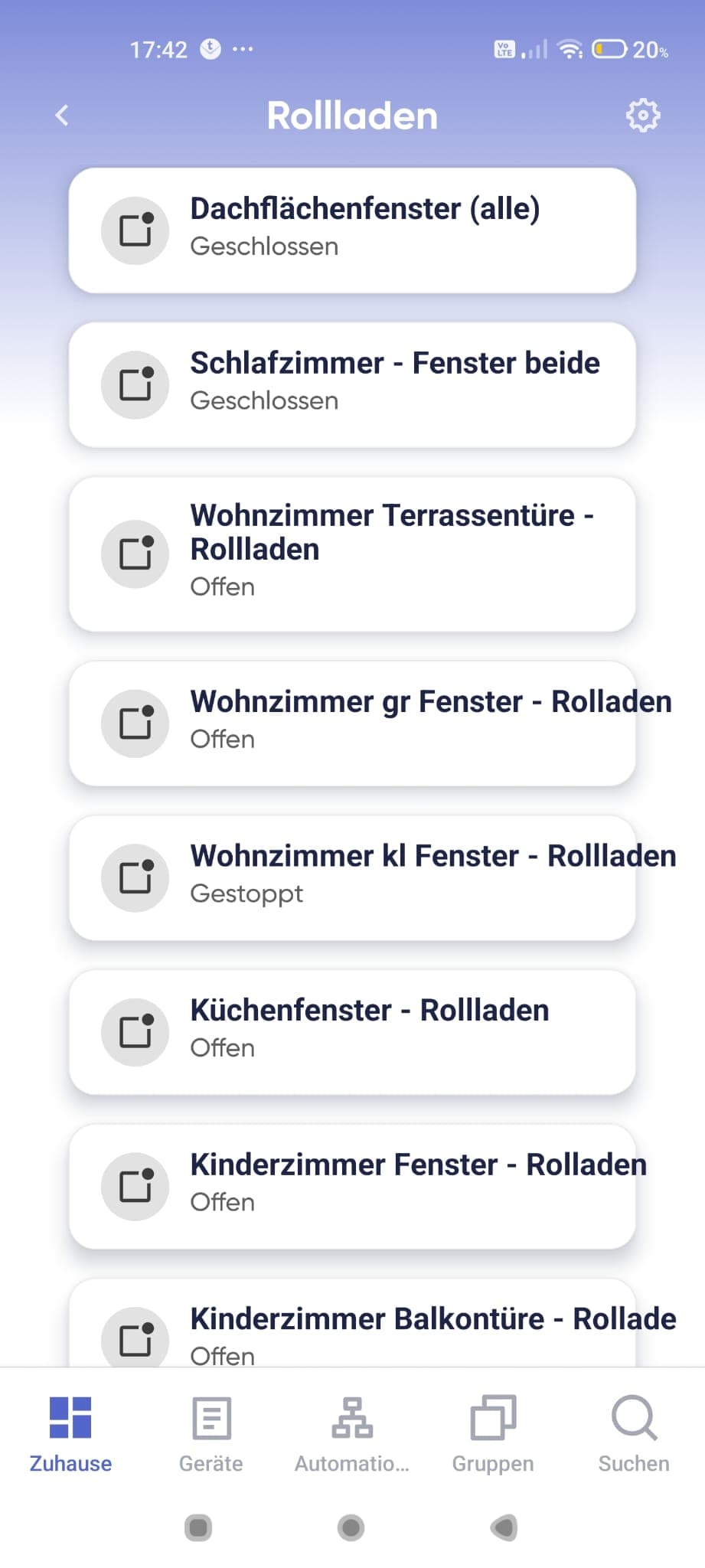Switch to the Geräte tab
This screenshot has height=1568, width=705.
(211, 1434)
